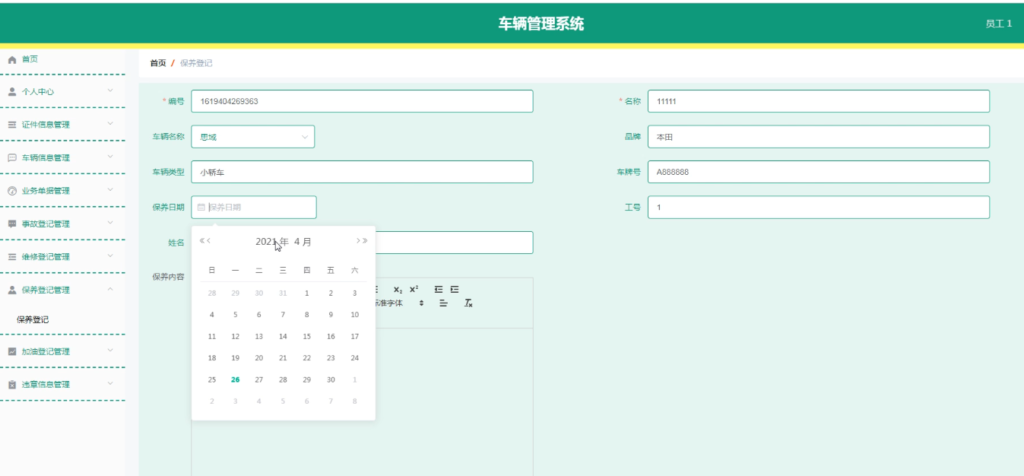The height and width of the screenshot is (476, 1024).
Task: Apply superscript formatting in editor toolbar
Action: pyautogui.click(x=414, y=289)
